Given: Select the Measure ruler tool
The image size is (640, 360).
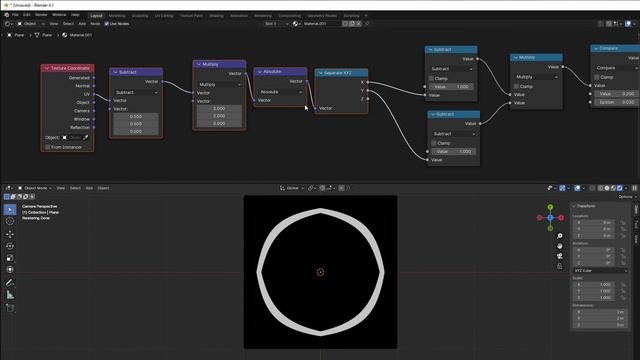Looking at the screenshot, I should coord(10,295).
